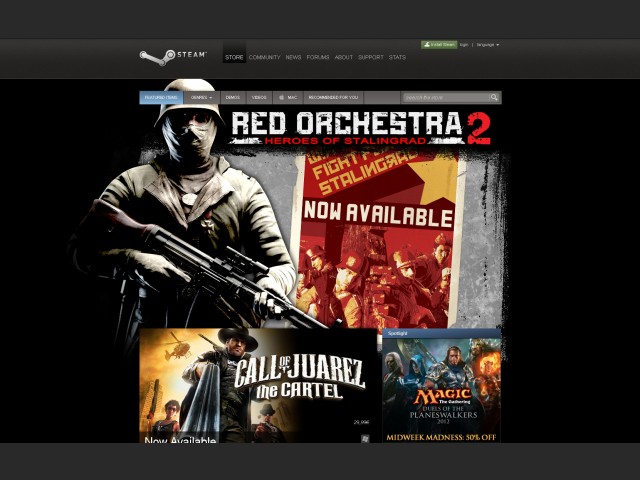
Task: Click into the search the store field
Action: [446, 98]
